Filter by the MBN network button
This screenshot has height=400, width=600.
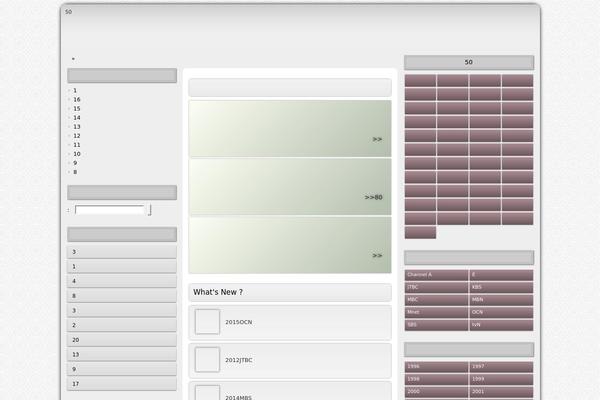coord(501,300)
